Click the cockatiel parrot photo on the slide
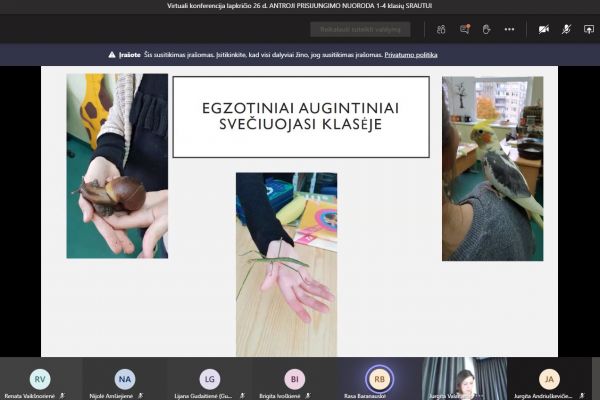Image resolution: width=600 pixels, height=400 pixels. pyautogui.click(x=492, y=169)
